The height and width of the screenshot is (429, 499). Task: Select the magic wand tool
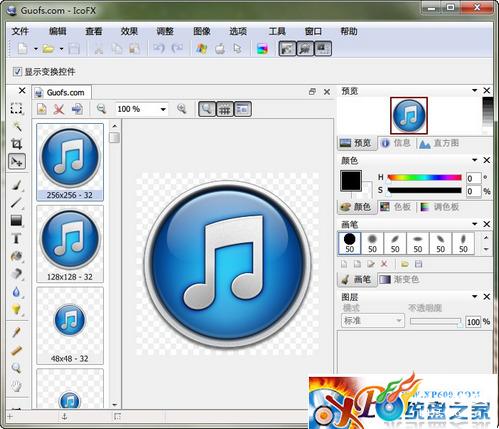pyautogui.click(x=17, y=126)
